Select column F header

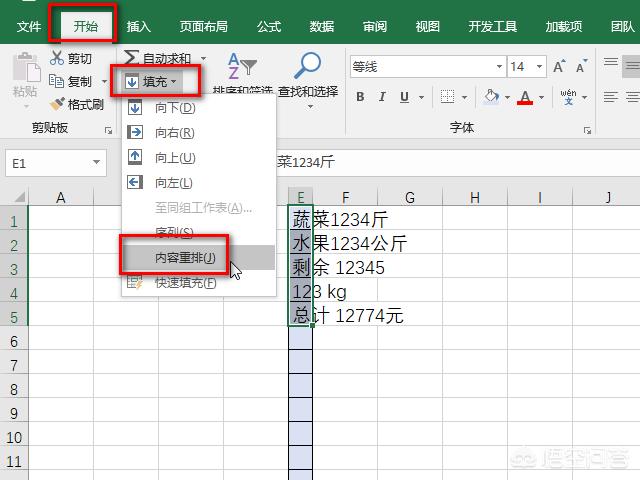pos(345,197)
